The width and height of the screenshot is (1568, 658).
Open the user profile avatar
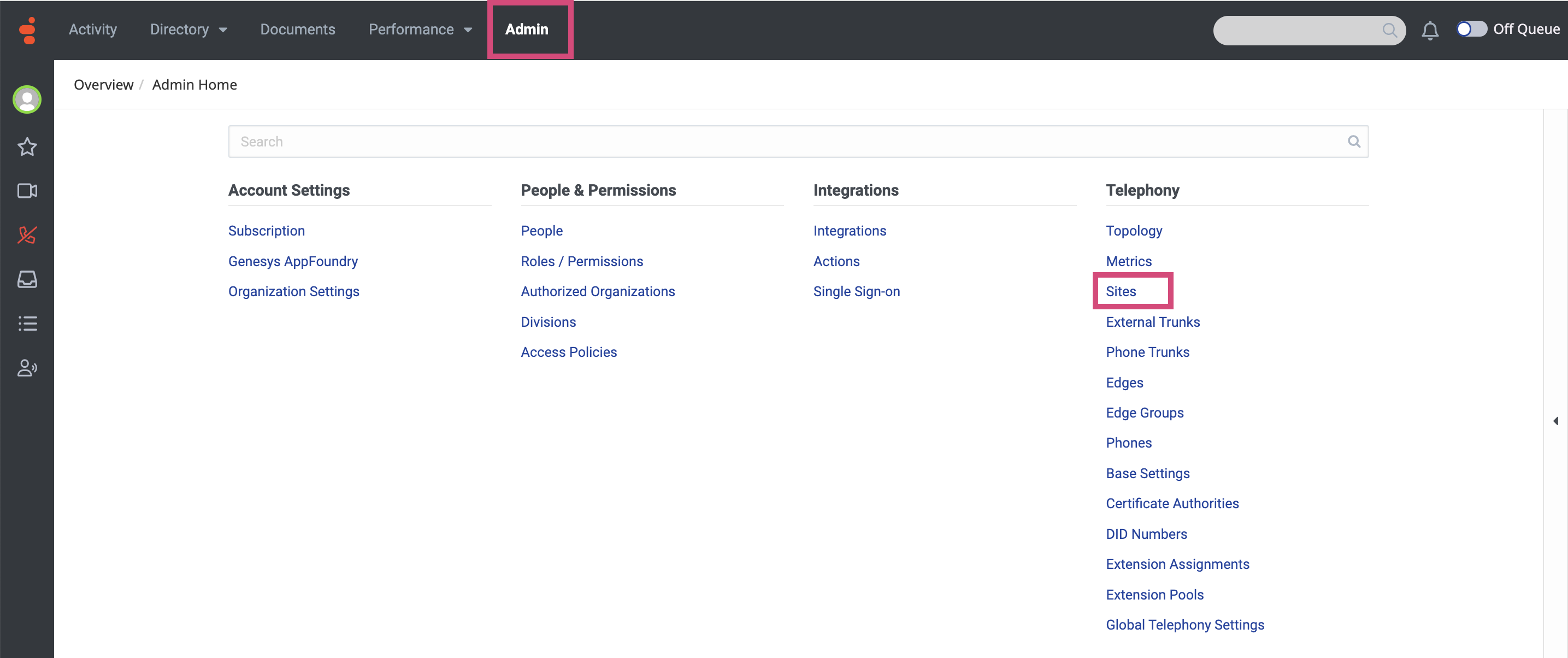pyautogui.click(x=27, y=99)
